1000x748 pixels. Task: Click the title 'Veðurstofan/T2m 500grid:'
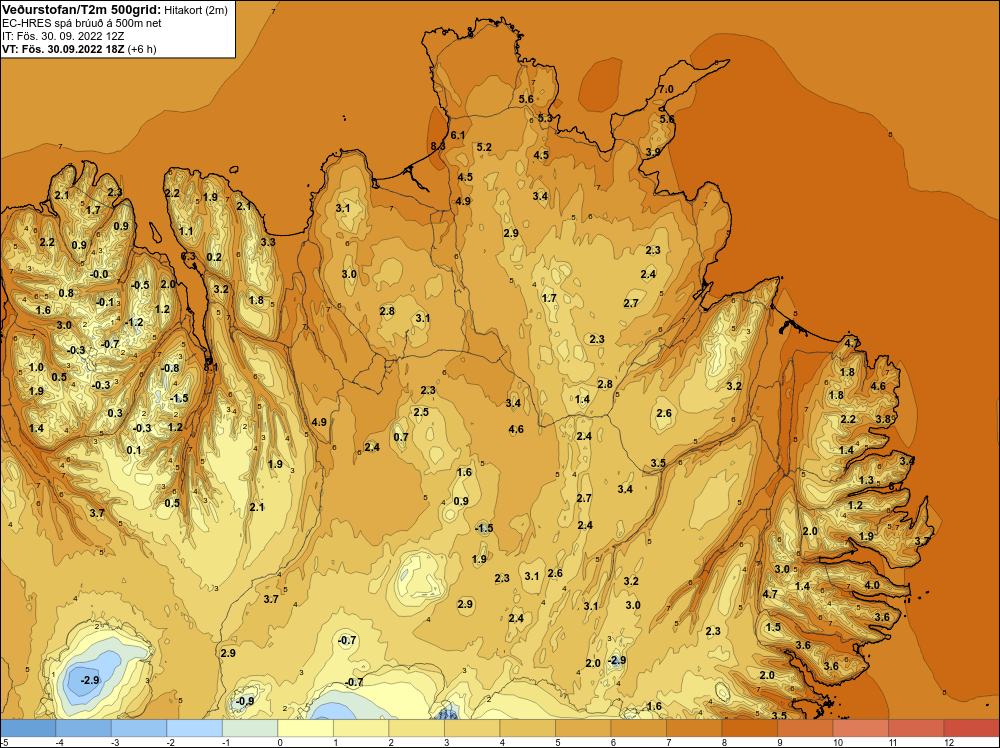81,9
